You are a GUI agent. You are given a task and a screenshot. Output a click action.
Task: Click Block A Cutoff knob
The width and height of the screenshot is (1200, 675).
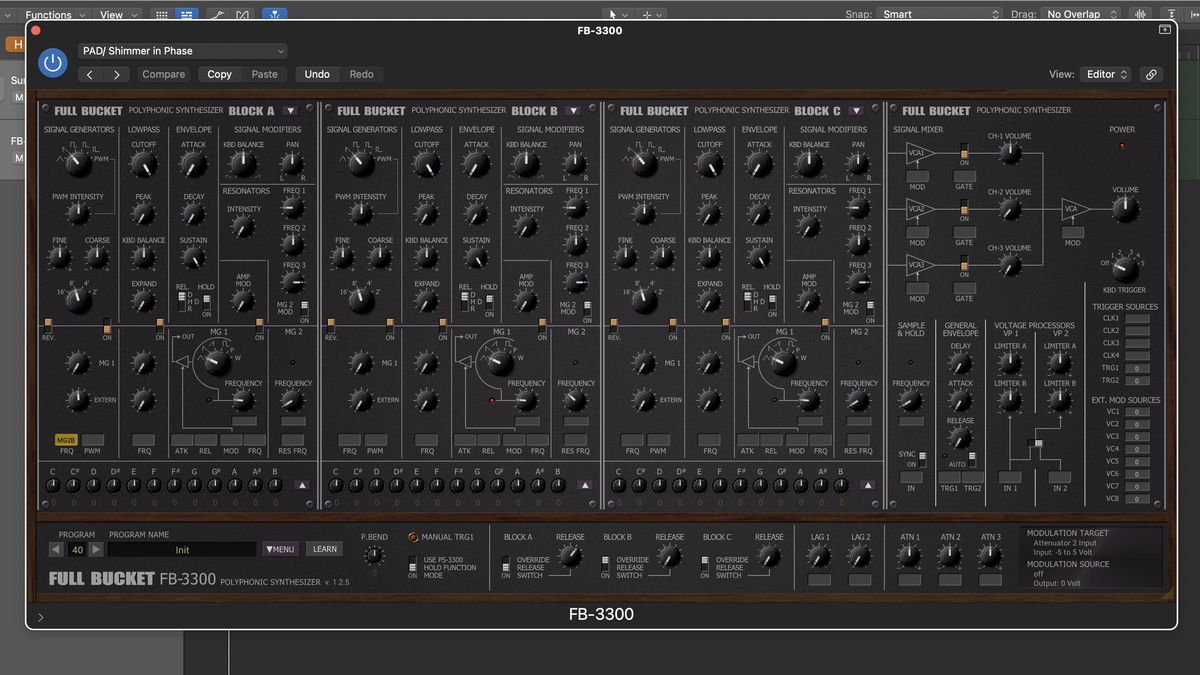tap(143, 165)
